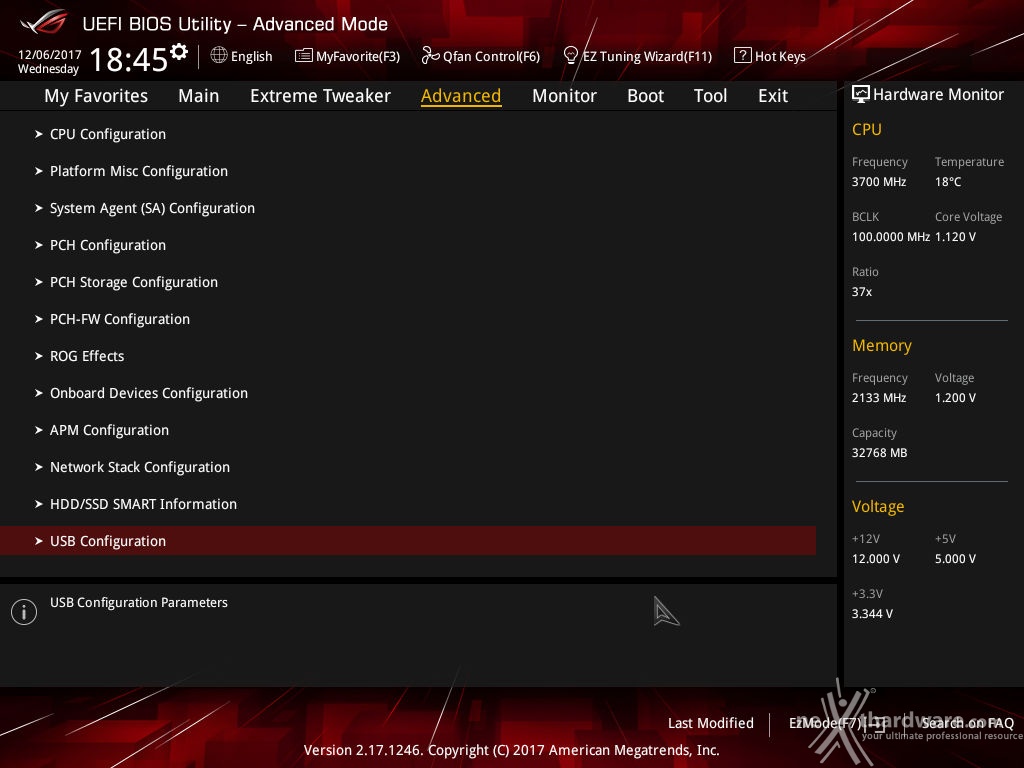The image size is (1024, 768).
Task: Expand the APM Configuration arrow
Action: click(x=39, y=430)
